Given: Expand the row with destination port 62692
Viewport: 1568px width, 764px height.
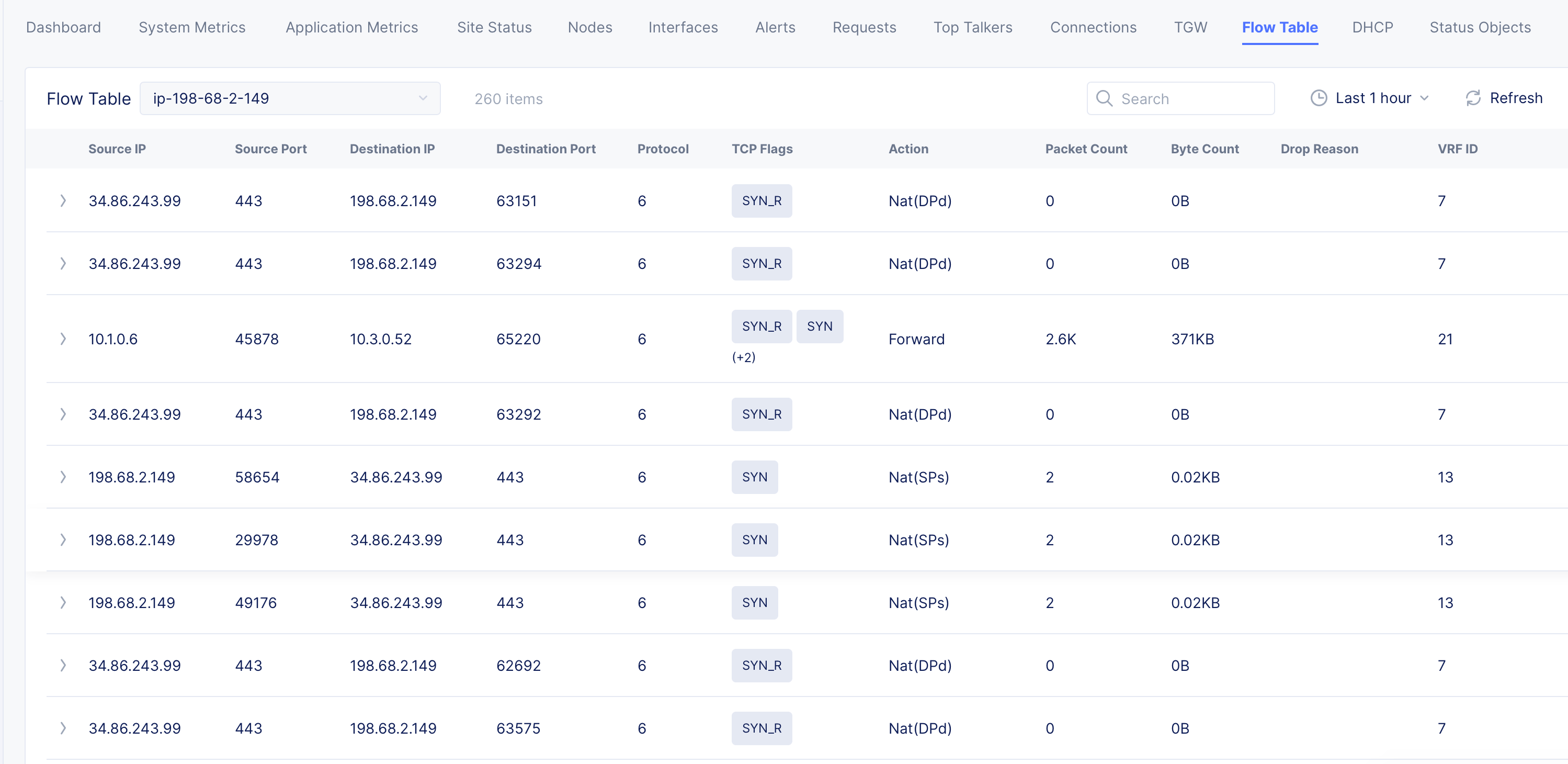Looking at the screenshot, I should (x=63, y=665).
